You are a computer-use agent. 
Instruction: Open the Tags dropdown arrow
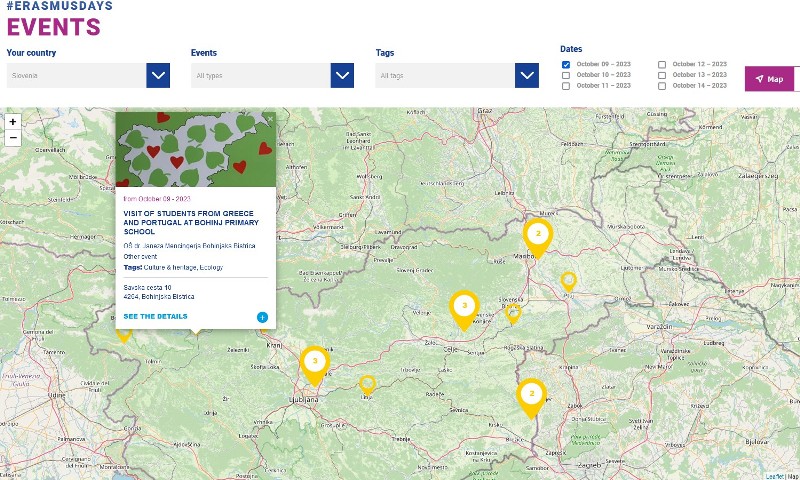527,75
